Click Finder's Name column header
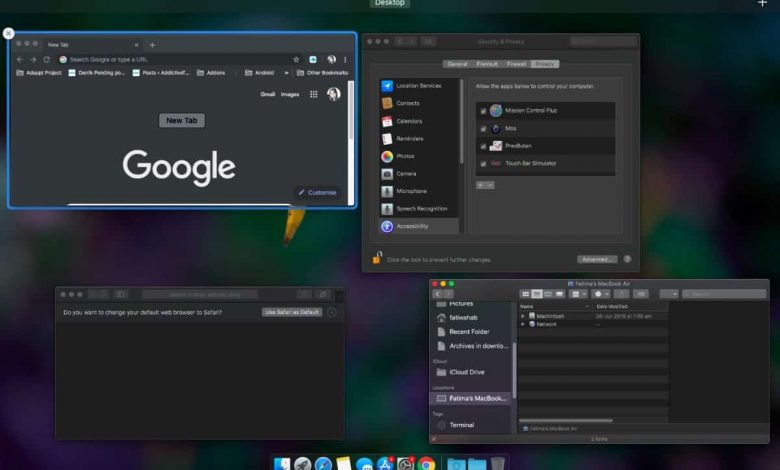780x470 pixels. (x=555, y=307)
